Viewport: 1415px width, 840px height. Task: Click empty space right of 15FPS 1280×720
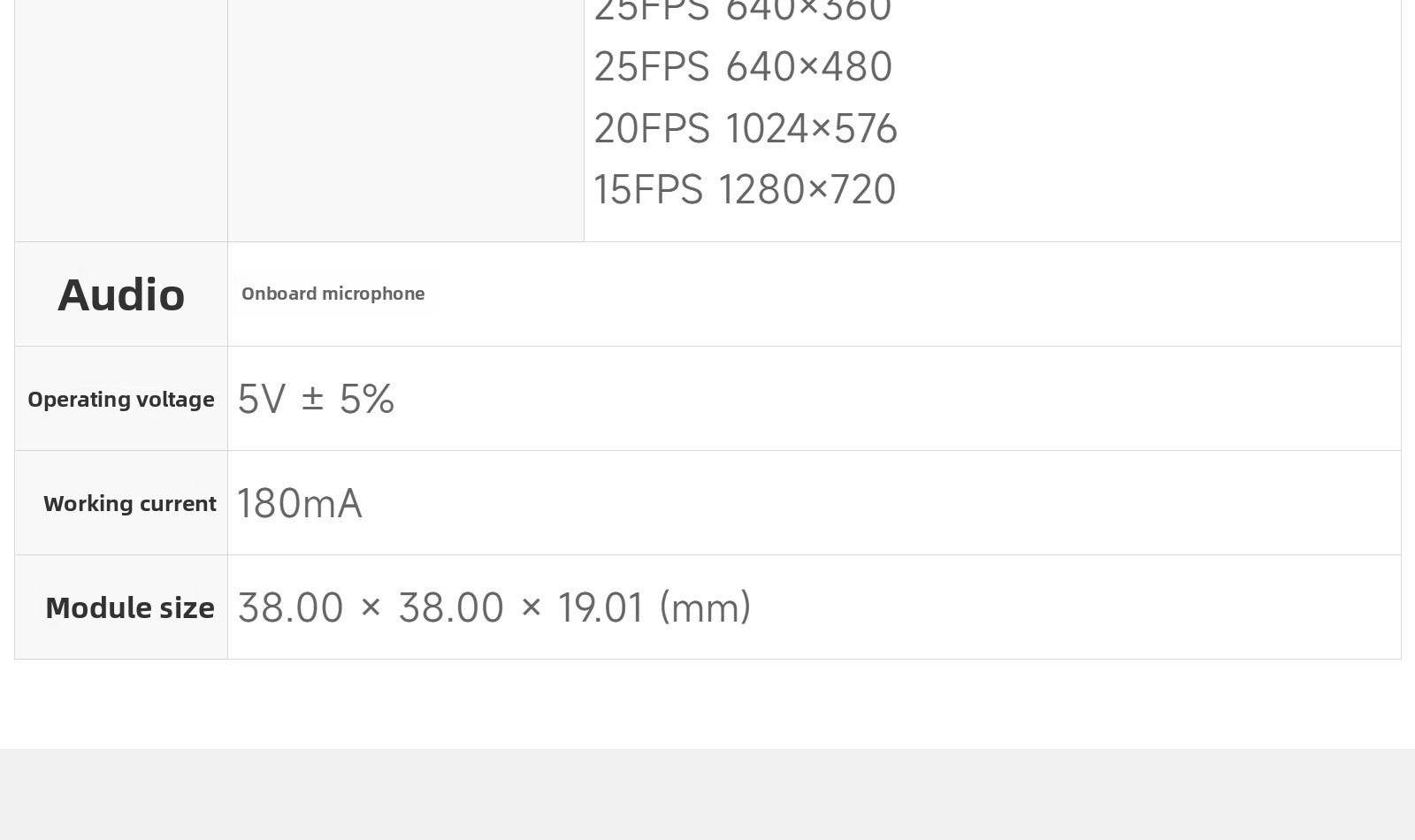pos(1148,190)
